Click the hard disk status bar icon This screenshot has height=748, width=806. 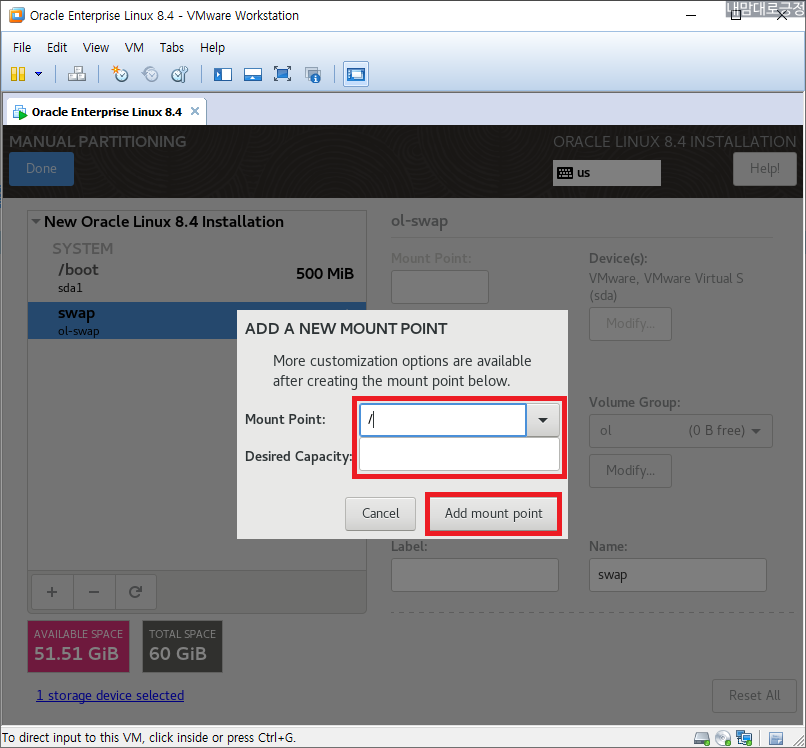(x=702, y=739)
